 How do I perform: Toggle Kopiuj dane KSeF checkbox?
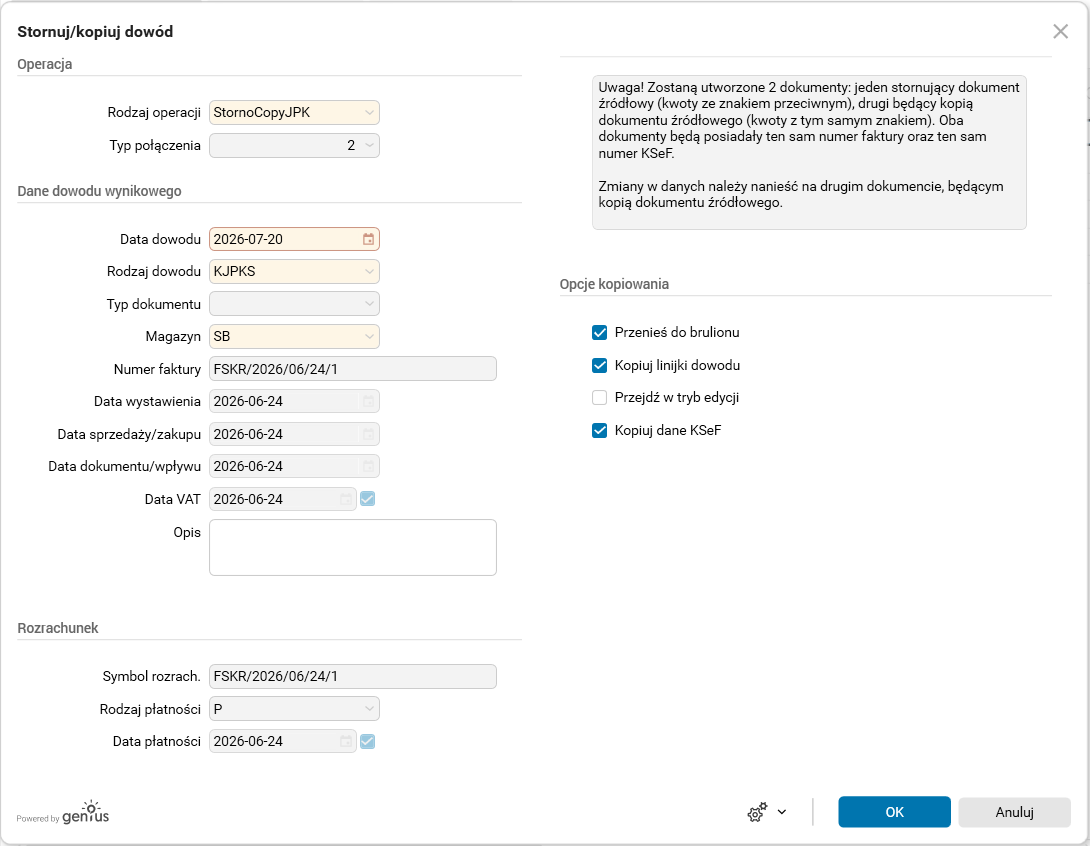(x=599, y=430)
